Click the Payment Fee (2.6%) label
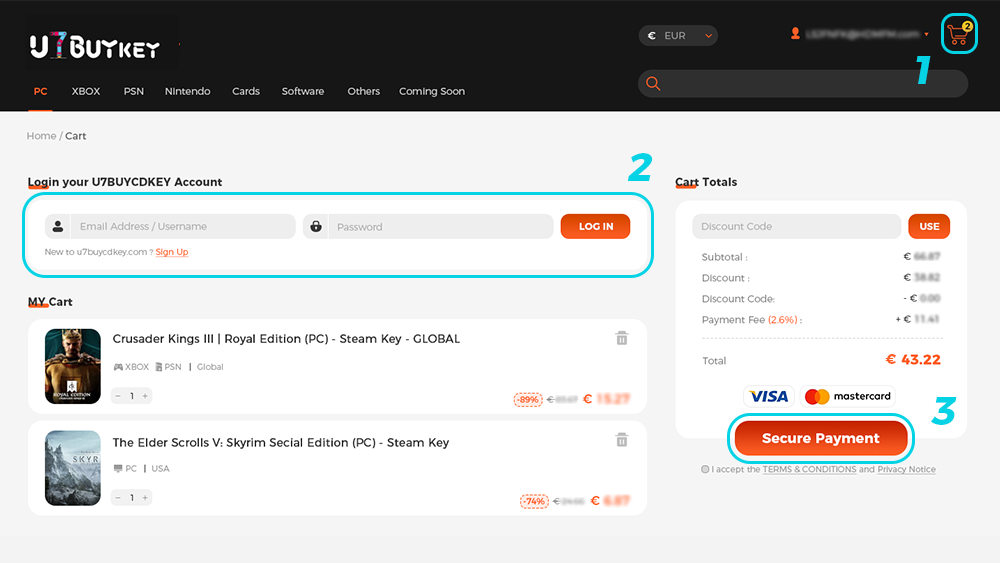This screenshot has width=1000, height=563. click(x=751, y=319)
